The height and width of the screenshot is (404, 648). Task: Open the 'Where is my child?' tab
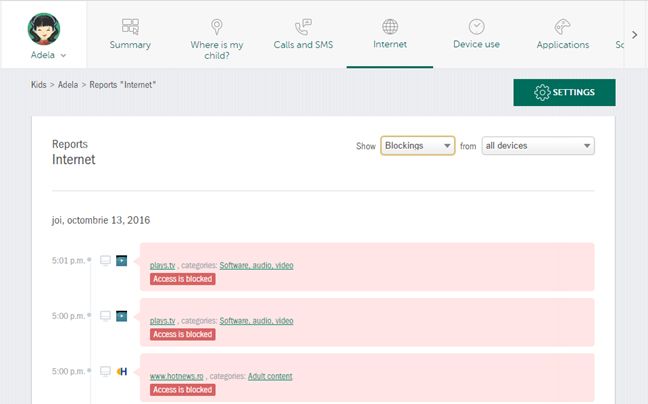coord(217,50)
